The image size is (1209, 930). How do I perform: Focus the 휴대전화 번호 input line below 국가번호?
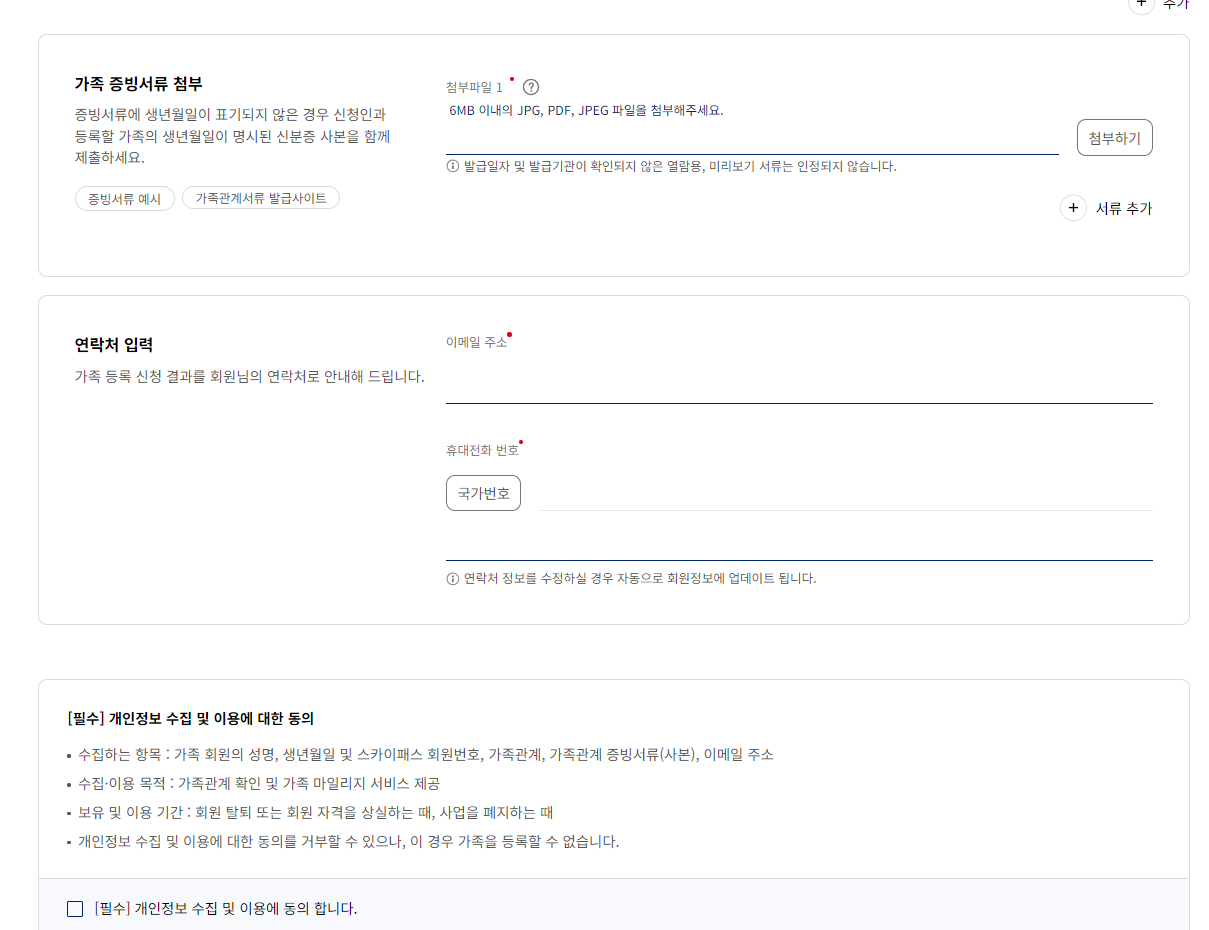tap(799, 540)
